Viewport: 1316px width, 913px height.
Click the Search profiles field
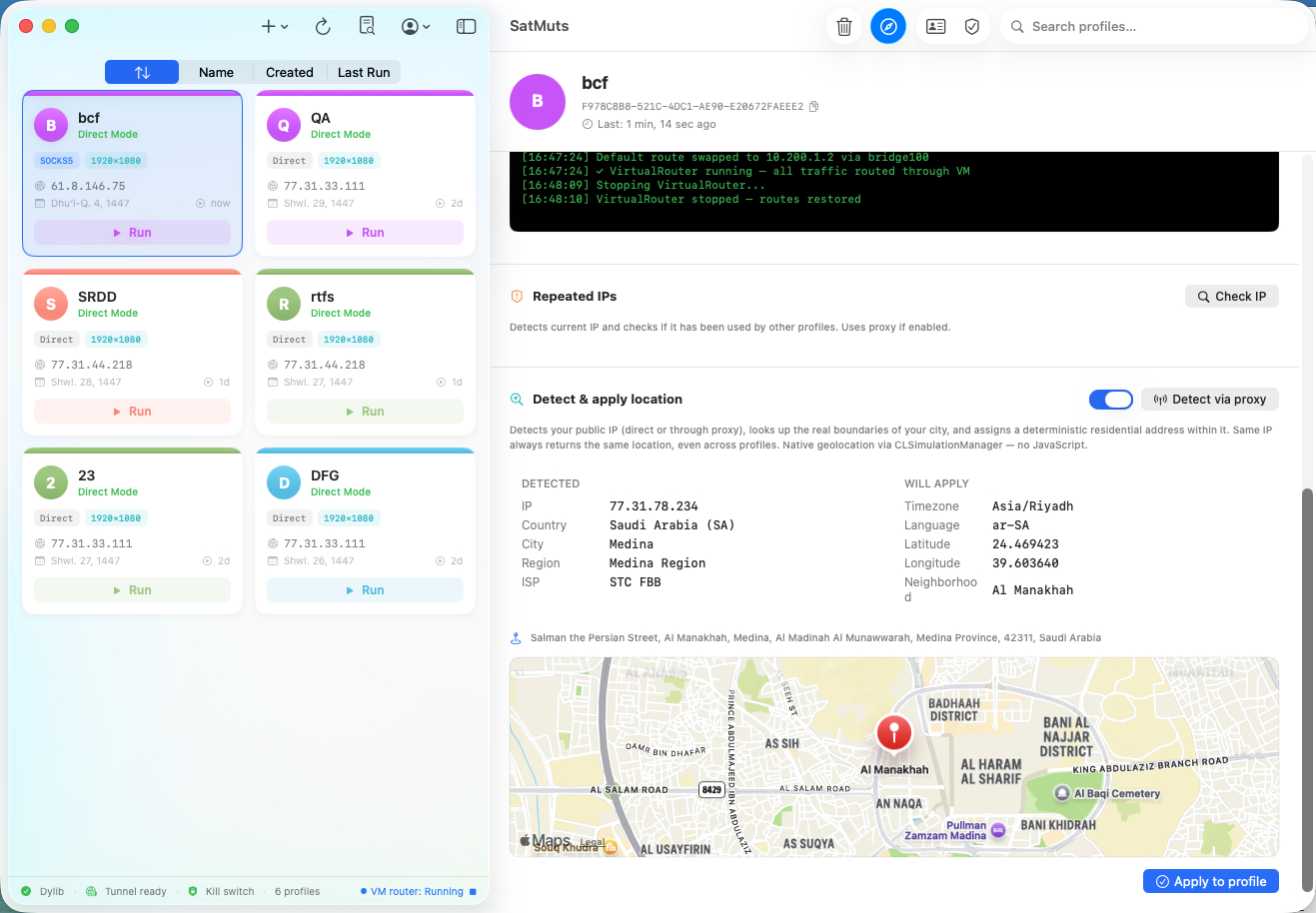[x=1154, y=26]
